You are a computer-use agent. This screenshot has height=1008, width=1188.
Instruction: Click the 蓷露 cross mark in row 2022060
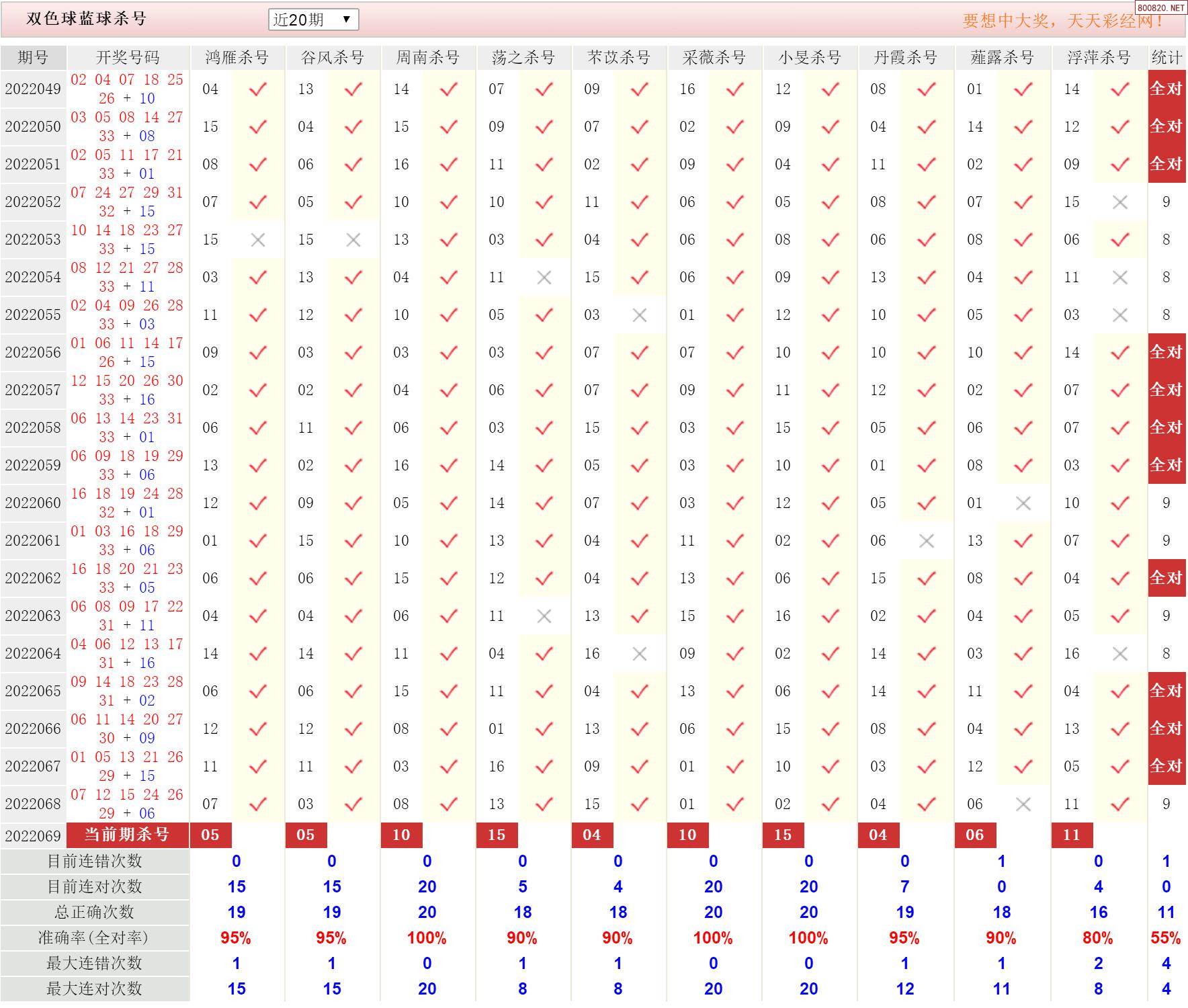click(1023, 503)
